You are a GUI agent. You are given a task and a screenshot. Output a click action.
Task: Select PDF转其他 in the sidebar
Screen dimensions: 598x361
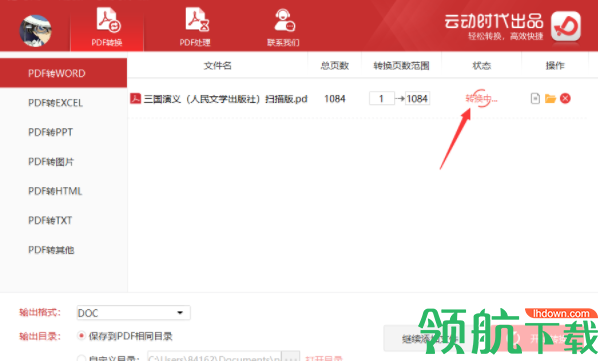[x=51, y=250]
